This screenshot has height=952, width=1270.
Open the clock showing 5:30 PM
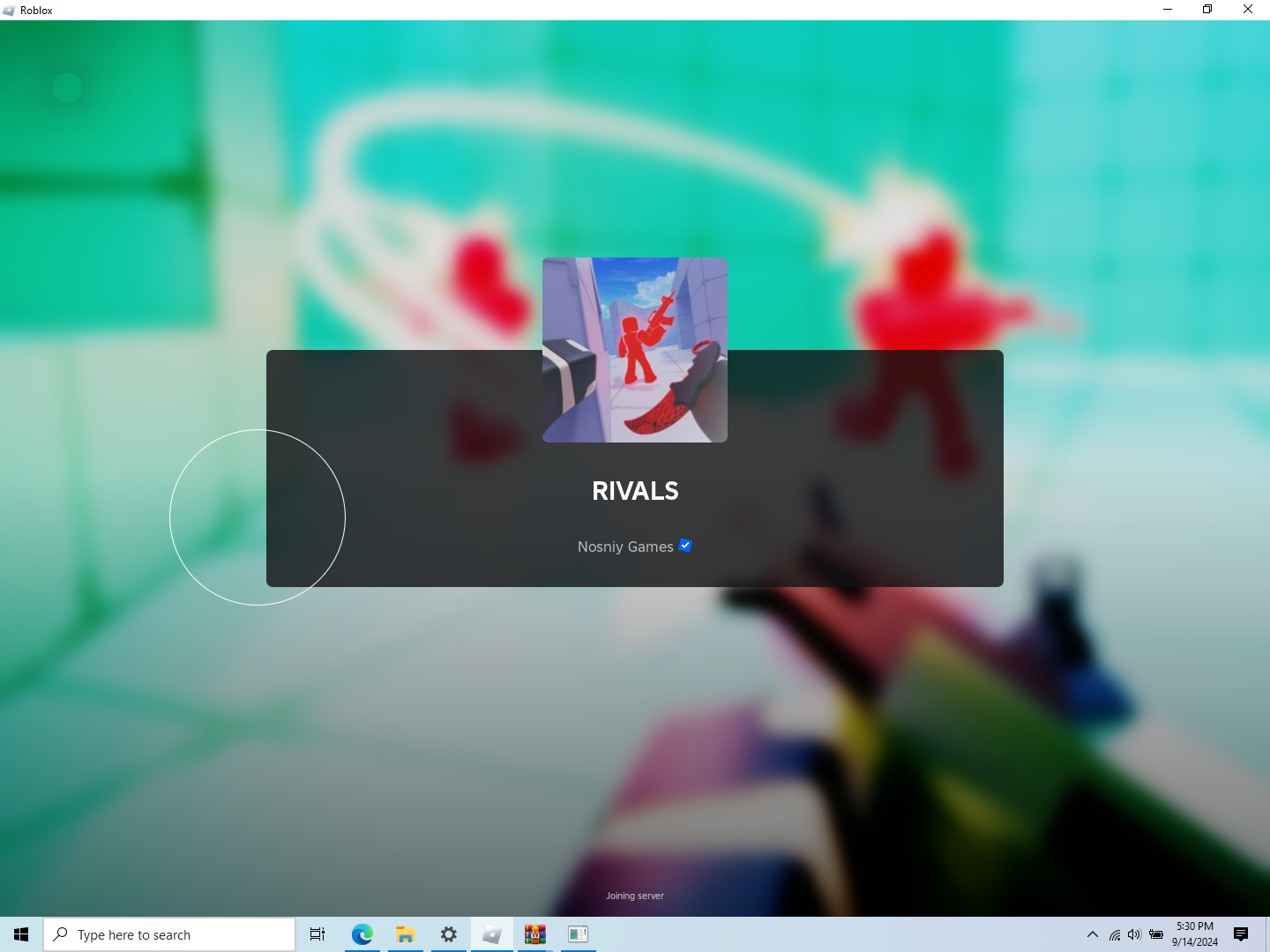(x=1195, y=934)
